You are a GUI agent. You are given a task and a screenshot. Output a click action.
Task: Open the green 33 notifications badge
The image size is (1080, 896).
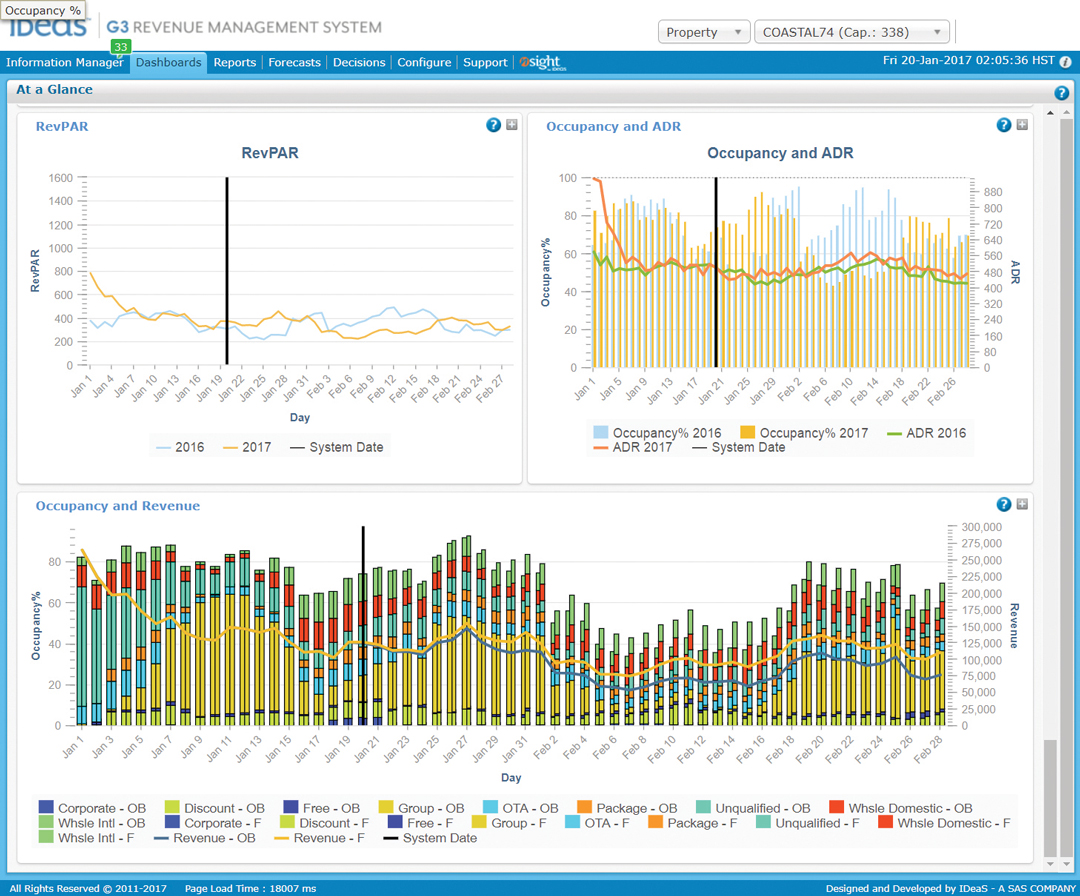[x=121, y=47]
